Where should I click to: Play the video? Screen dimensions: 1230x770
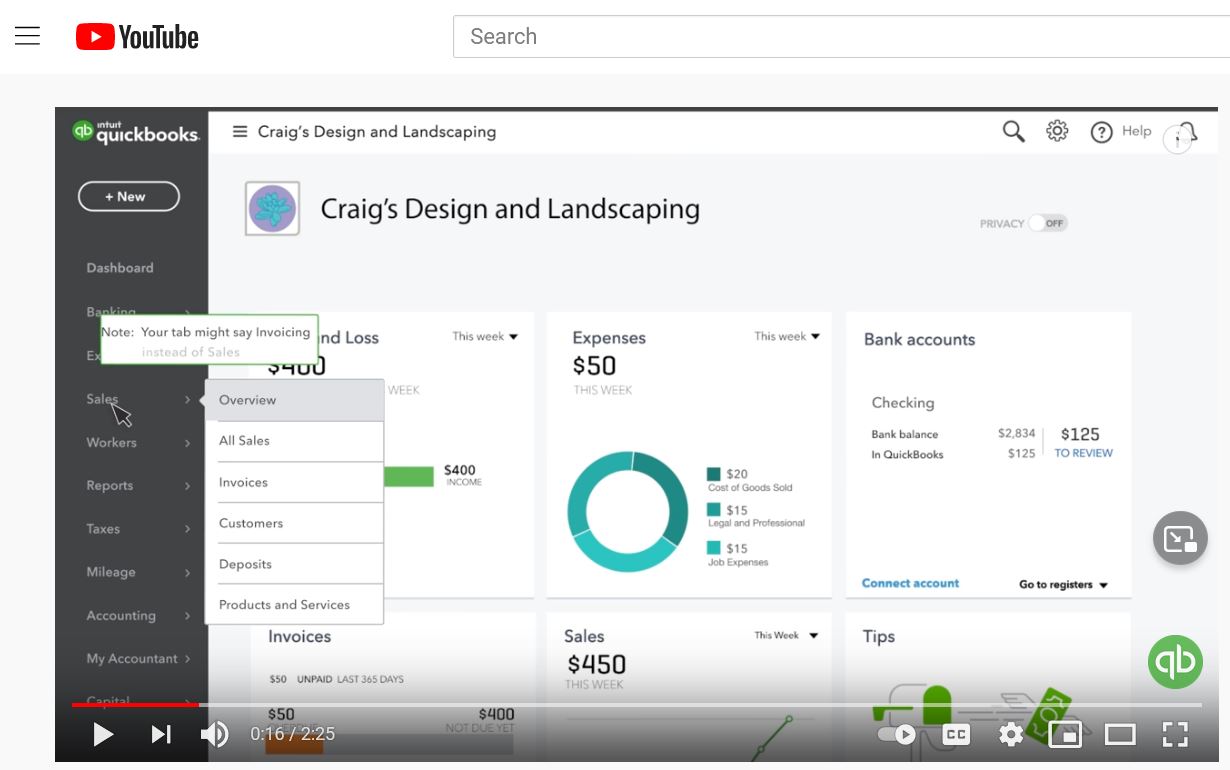pos(102,735)
